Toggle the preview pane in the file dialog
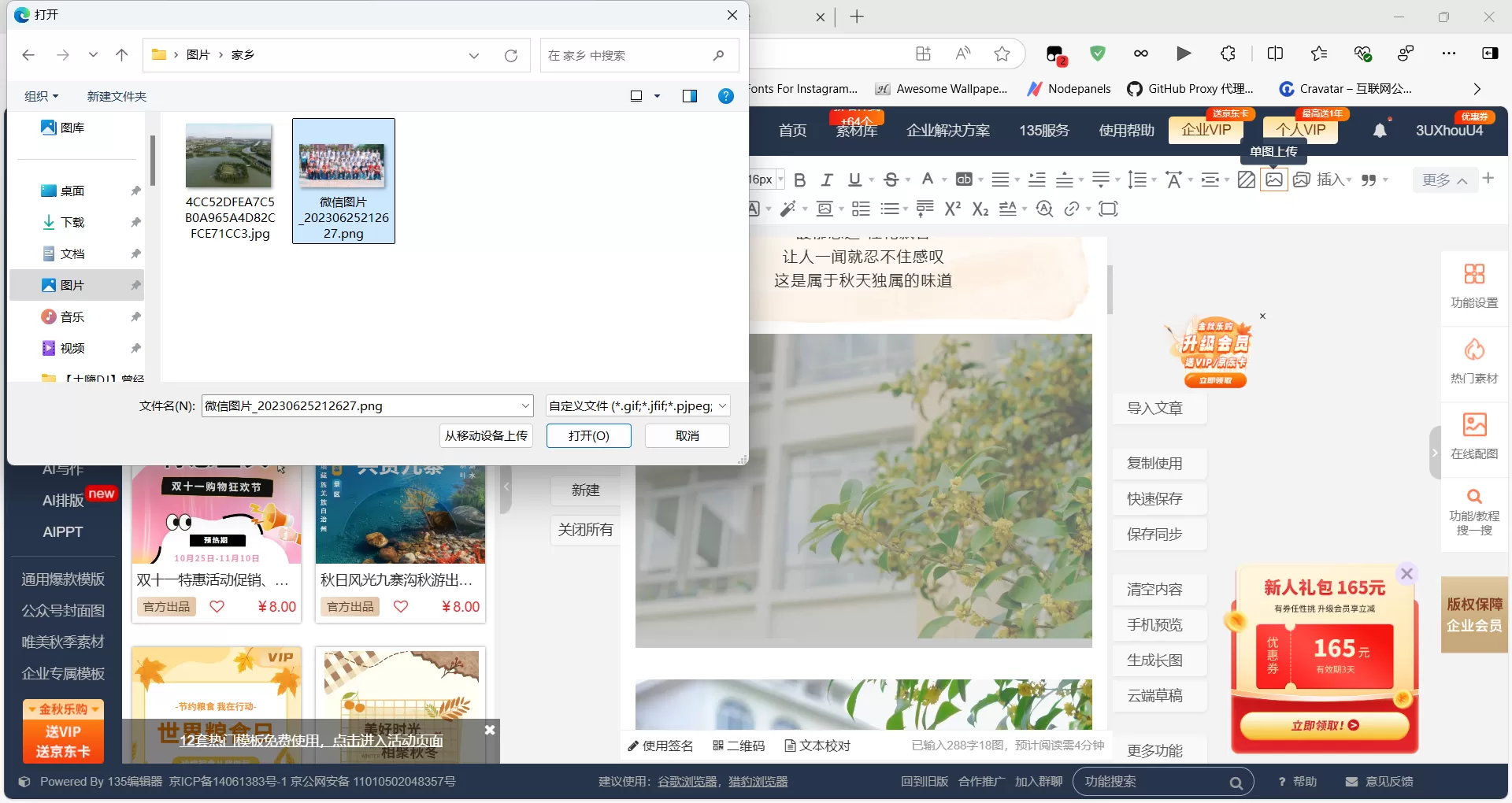The image size is (1512, 803). 689,96
